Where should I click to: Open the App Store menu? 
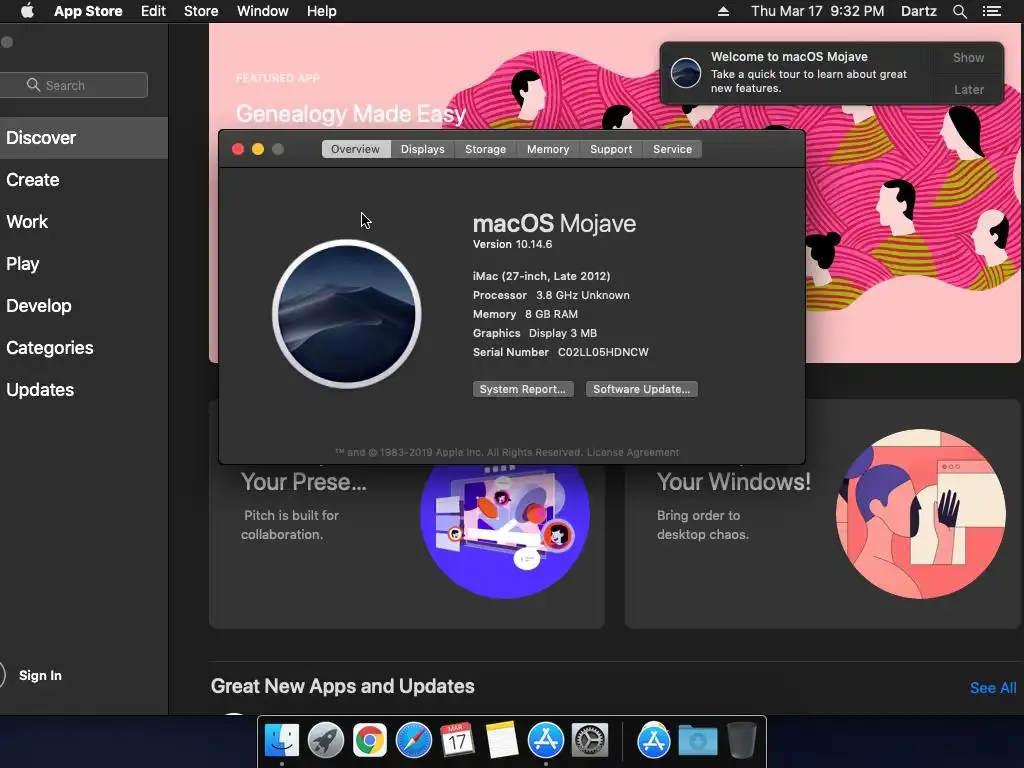pyautogui.click(x=88, y=11)
